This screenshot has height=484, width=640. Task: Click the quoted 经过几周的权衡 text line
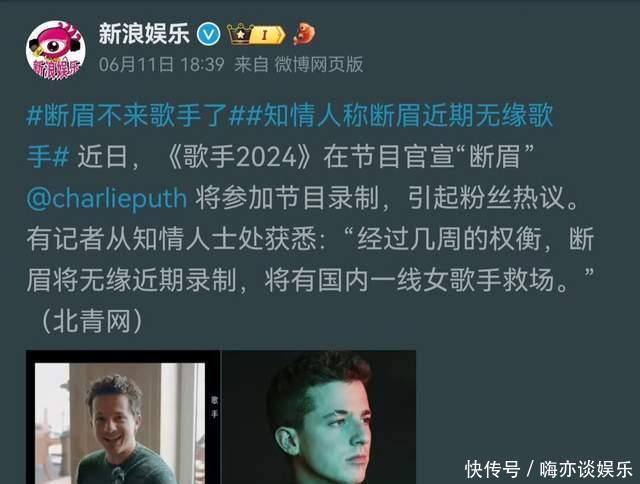449,239
